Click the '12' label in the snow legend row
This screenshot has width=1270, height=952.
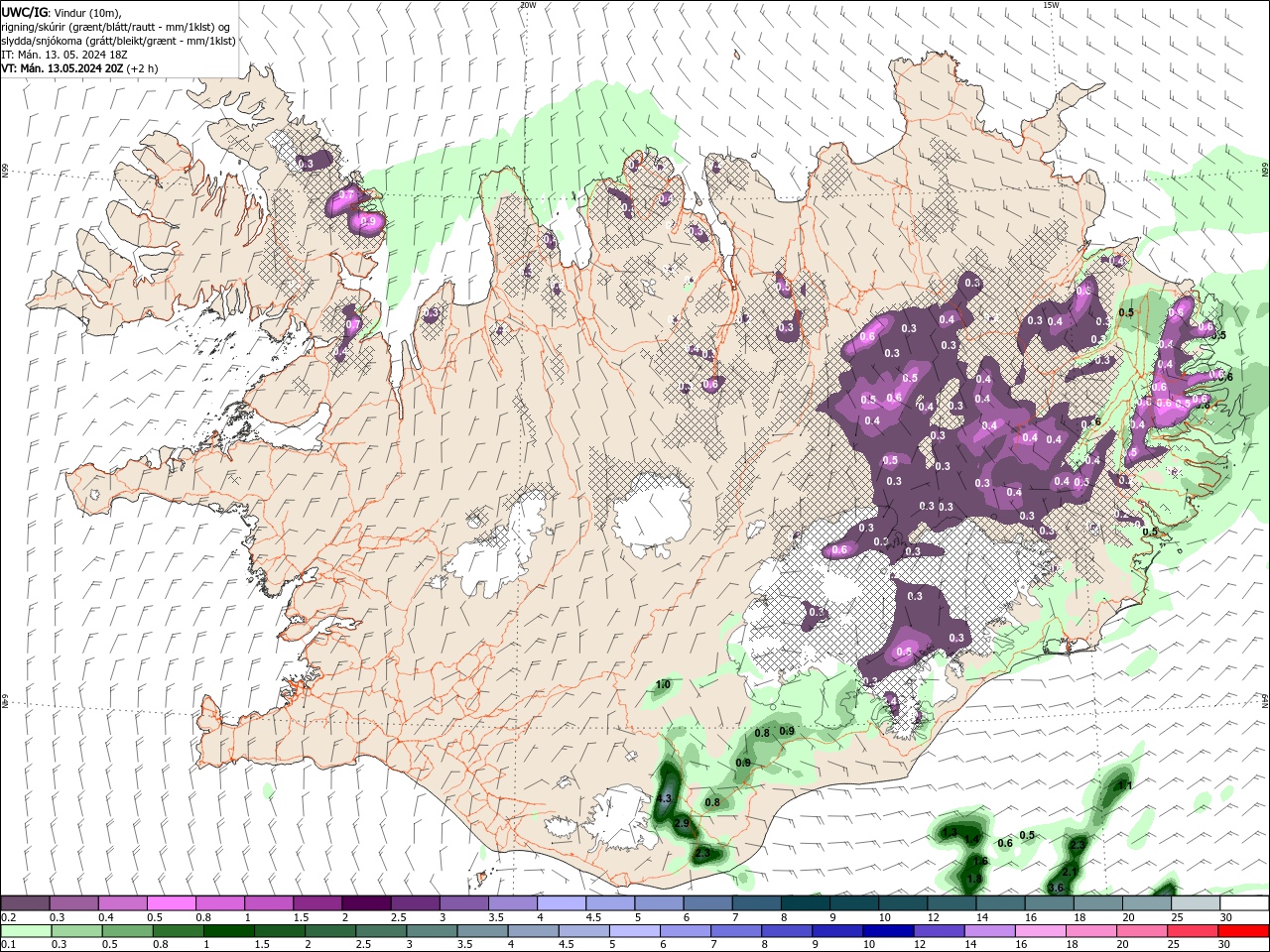click(x=932, y=917)
